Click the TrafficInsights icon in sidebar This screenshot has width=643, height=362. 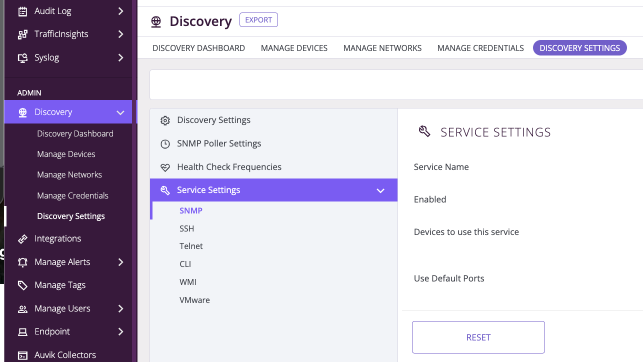[23, 34]
